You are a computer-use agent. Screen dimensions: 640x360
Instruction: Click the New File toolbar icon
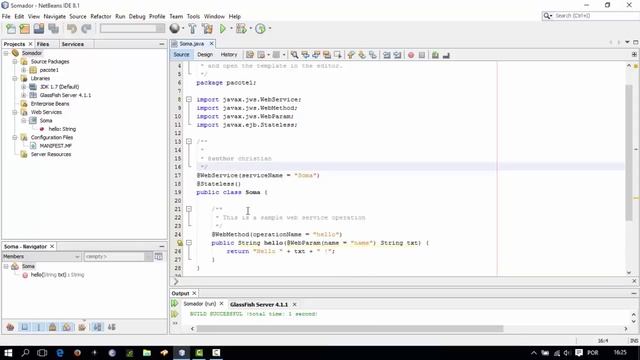(11, 29)
